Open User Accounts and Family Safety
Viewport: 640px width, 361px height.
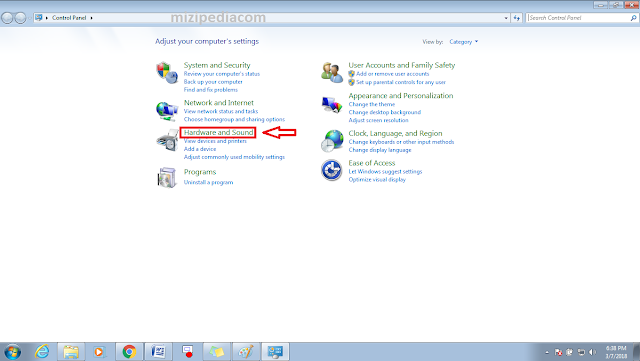[402, 65]
